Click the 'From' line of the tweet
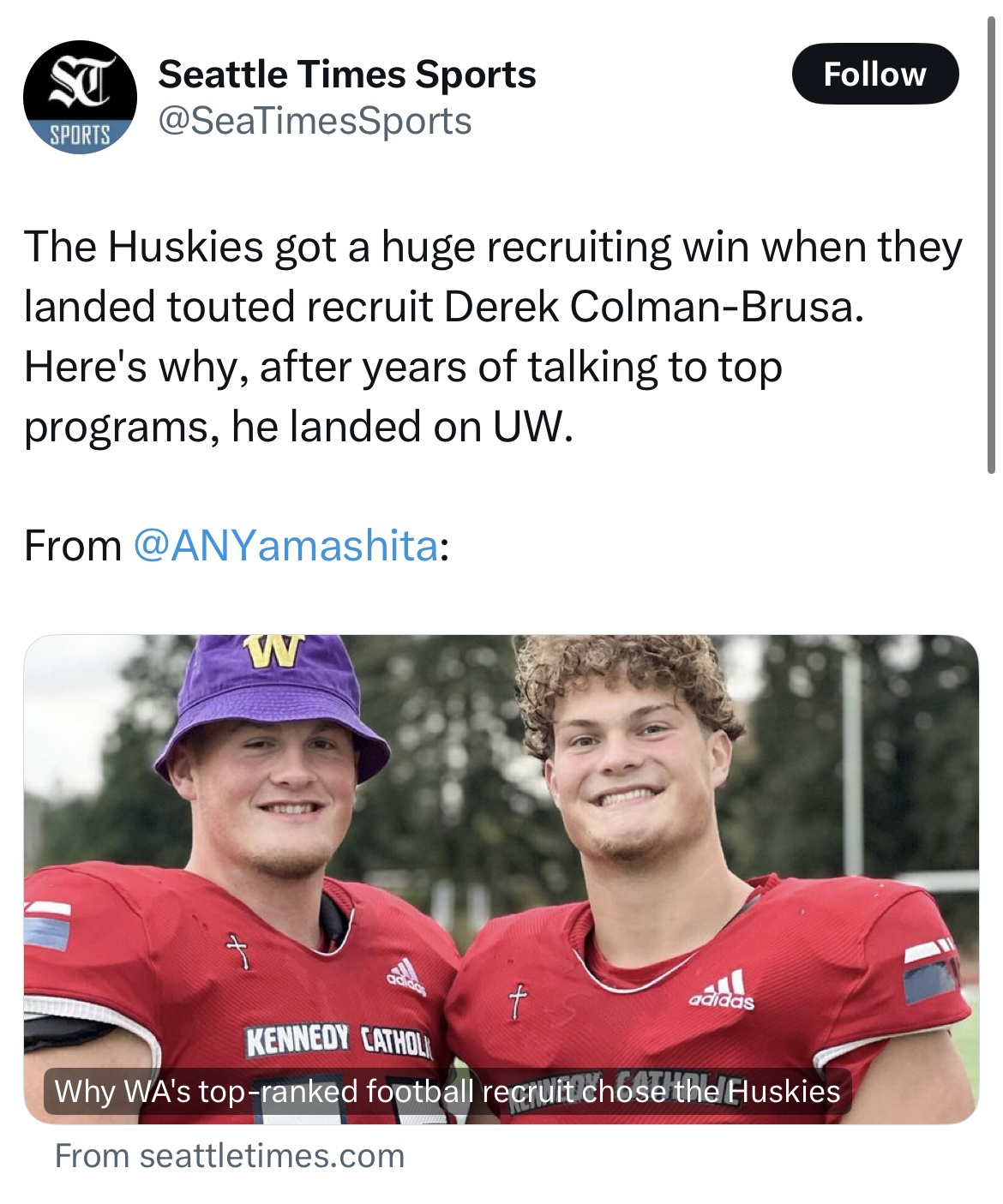The height and width of the screenshot is (1204, 1003). coord(72,545)
